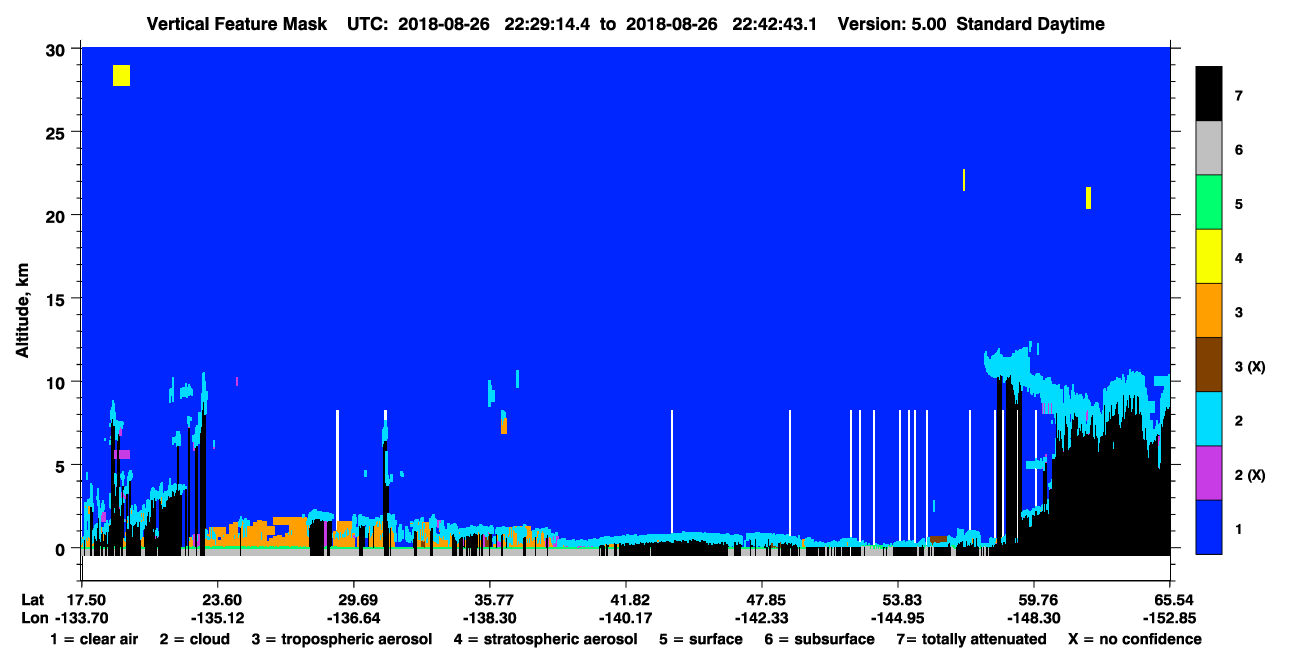Click the start time '22:29:14.4' in title
1300x667 pixels.
[547, 24]
